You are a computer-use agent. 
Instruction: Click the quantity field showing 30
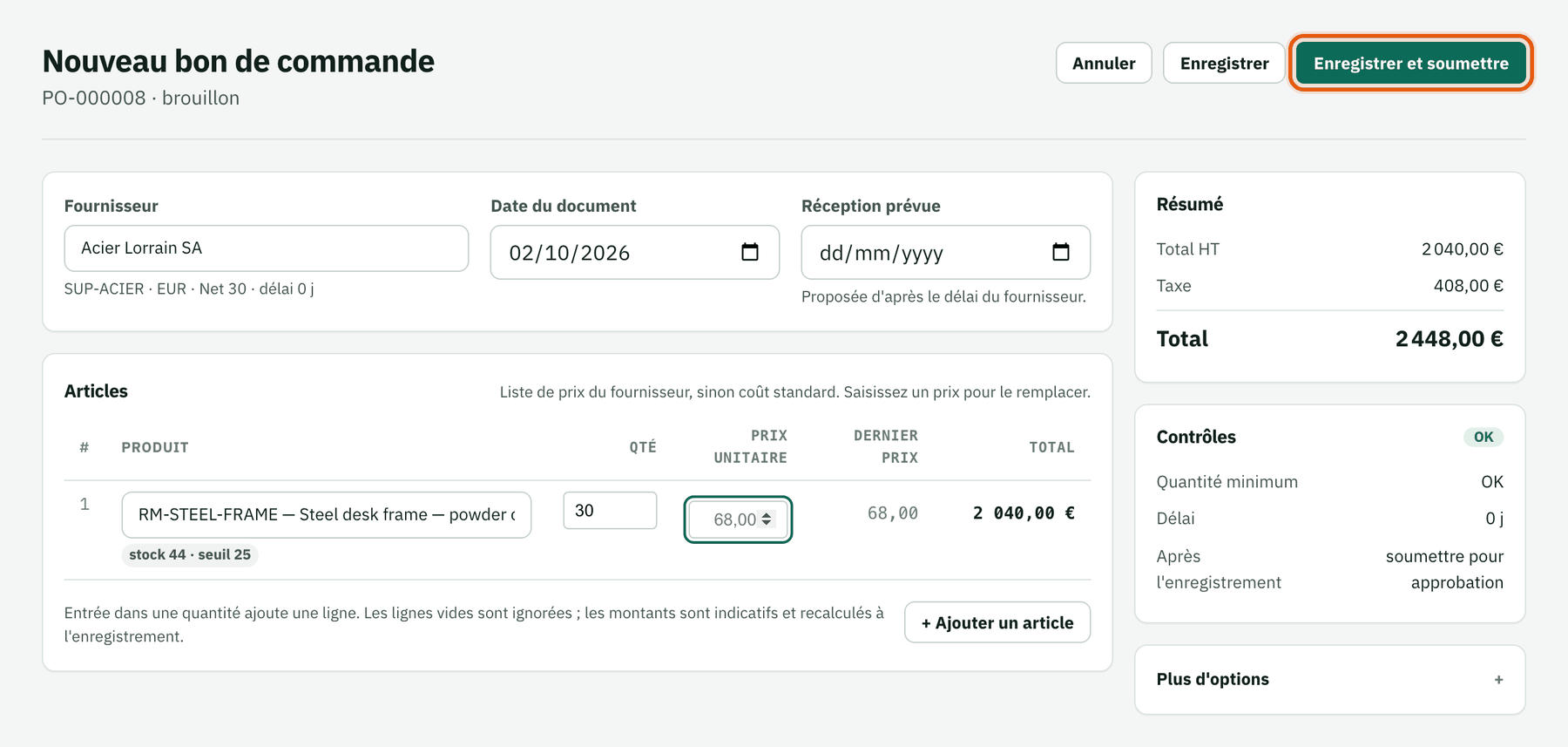610,510
